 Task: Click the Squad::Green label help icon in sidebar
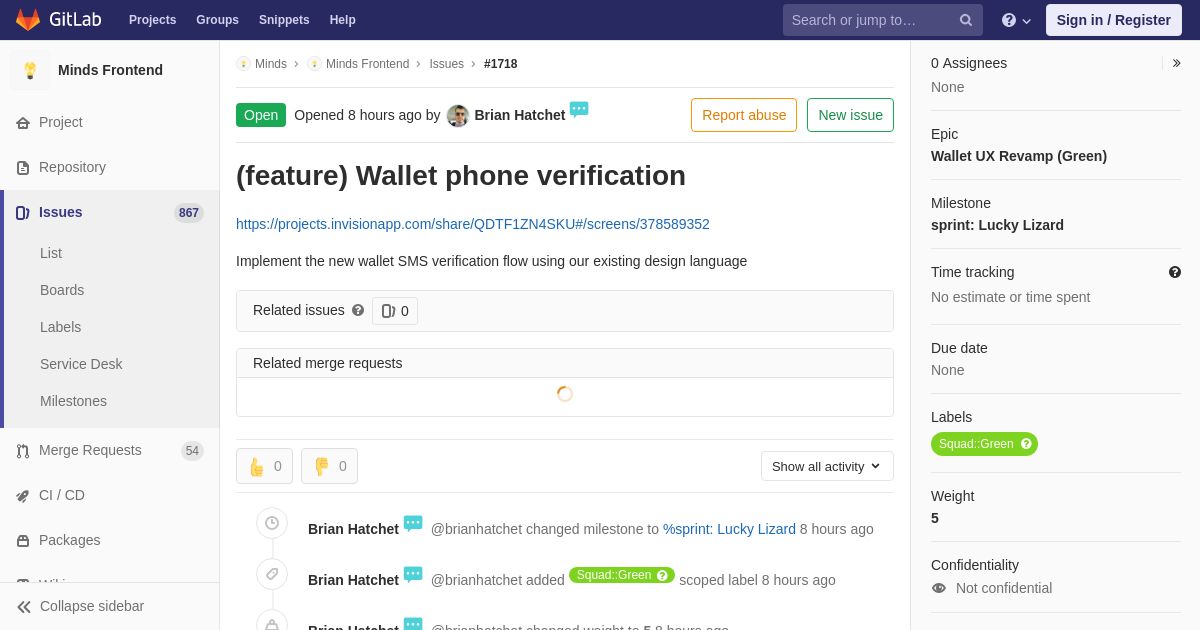[x=1026, y=444]
